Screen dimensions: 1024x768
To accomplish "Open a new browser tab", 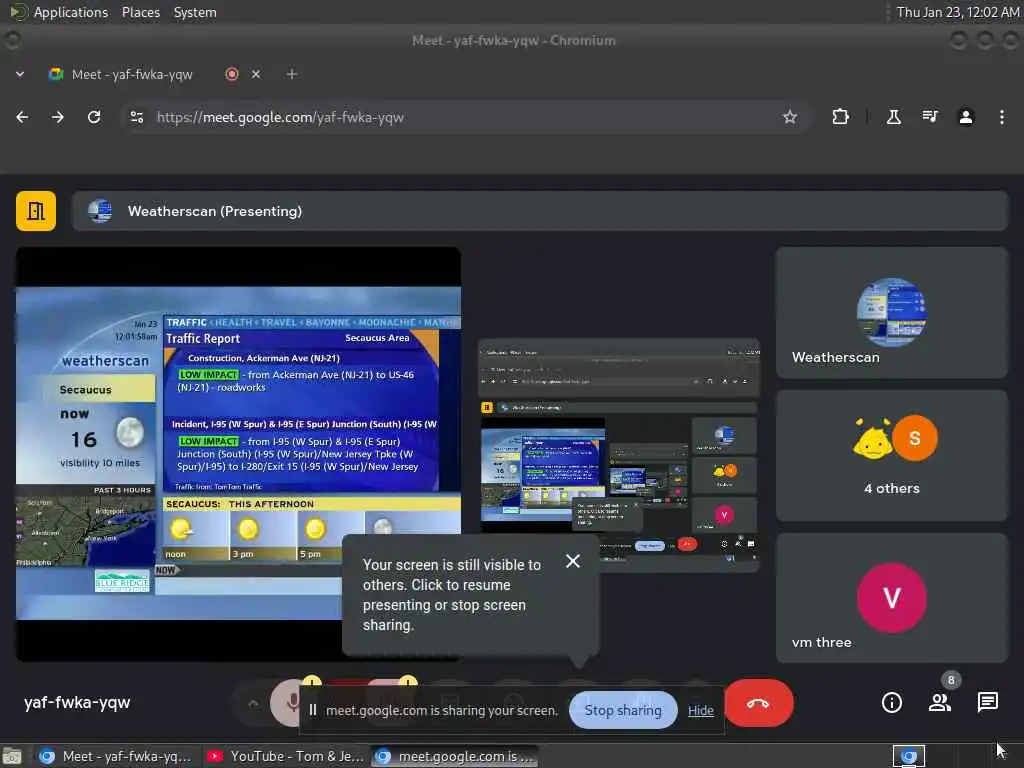I will tap(292, 74).
